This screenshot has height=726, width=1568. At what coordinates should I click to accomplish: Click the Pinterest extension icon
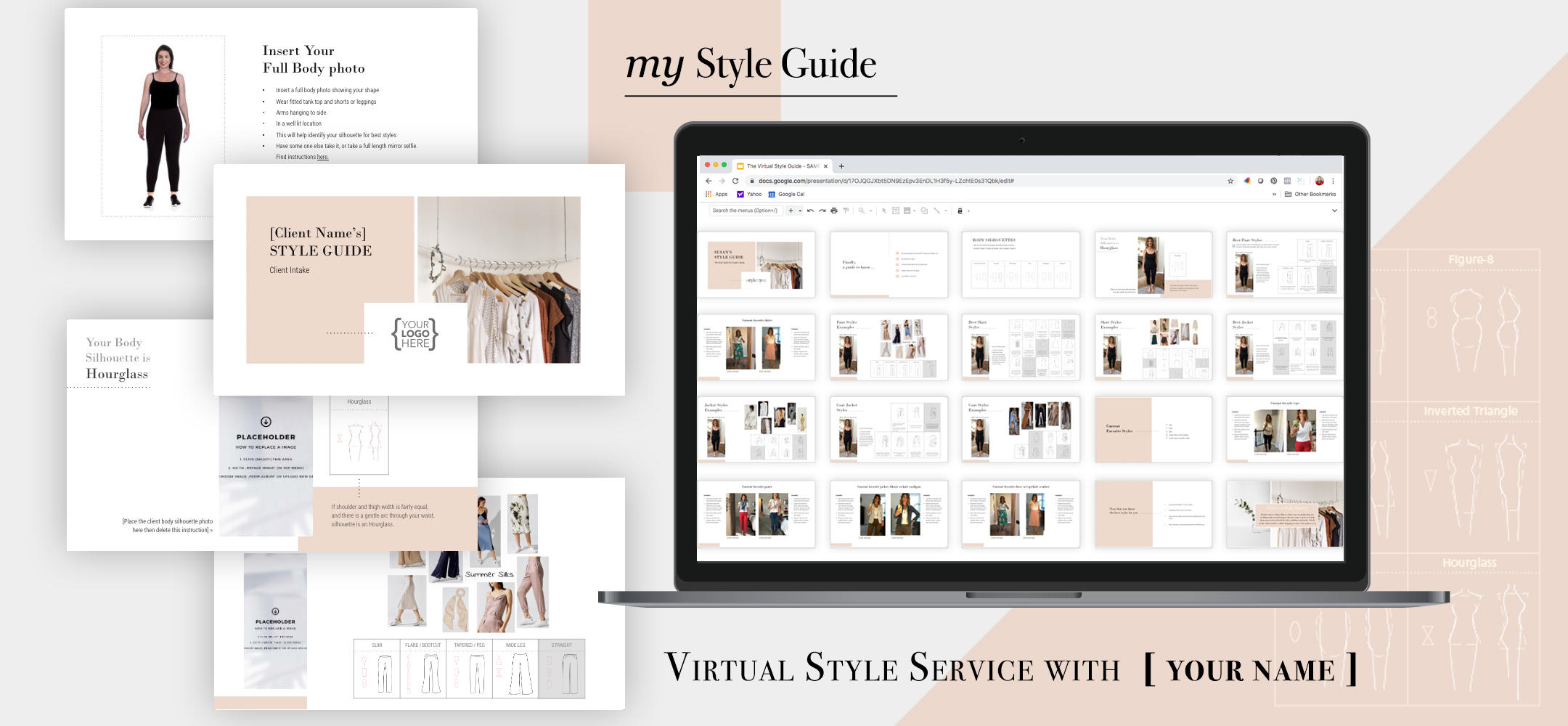[x=1274, y=181]
